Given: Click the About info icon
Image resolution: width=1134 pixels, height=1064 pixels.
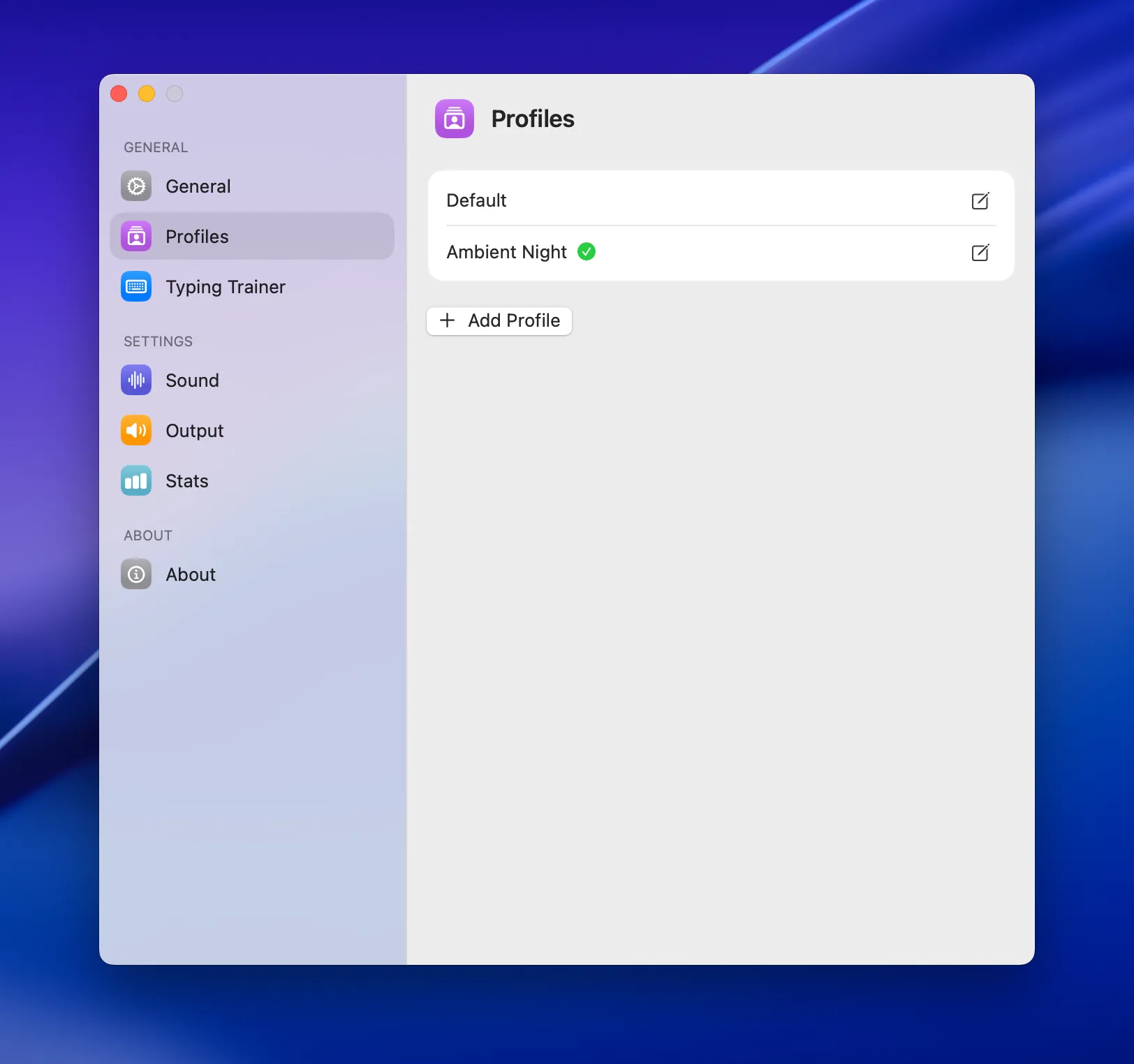Looking at the screenshot, I should [136, 575].
